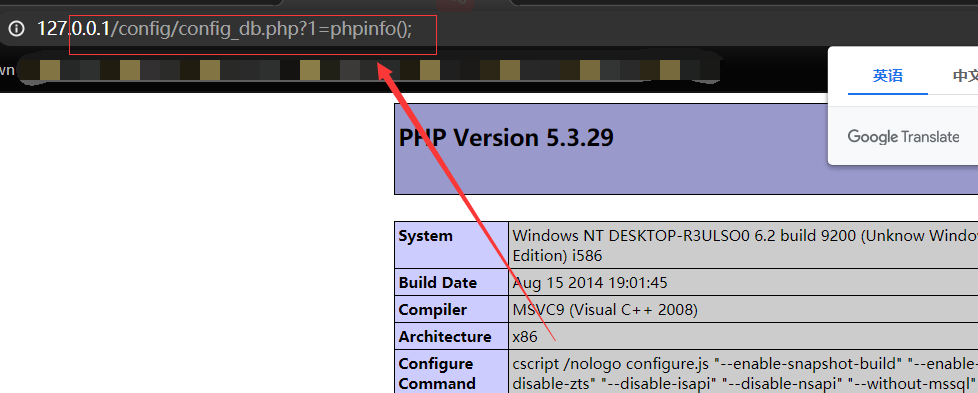Viewport: 978px width, 393px height.
Task: Select the Build Date row label
Action: click(437, 283)
